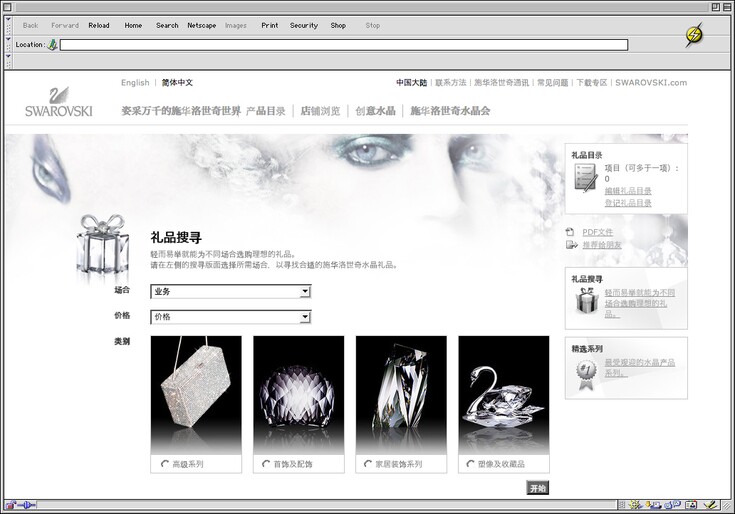Image resolution: width=735 pixels, height=514 pixels.
Task: Click the Stop toolbar button
Action: (x=373, y=25)
